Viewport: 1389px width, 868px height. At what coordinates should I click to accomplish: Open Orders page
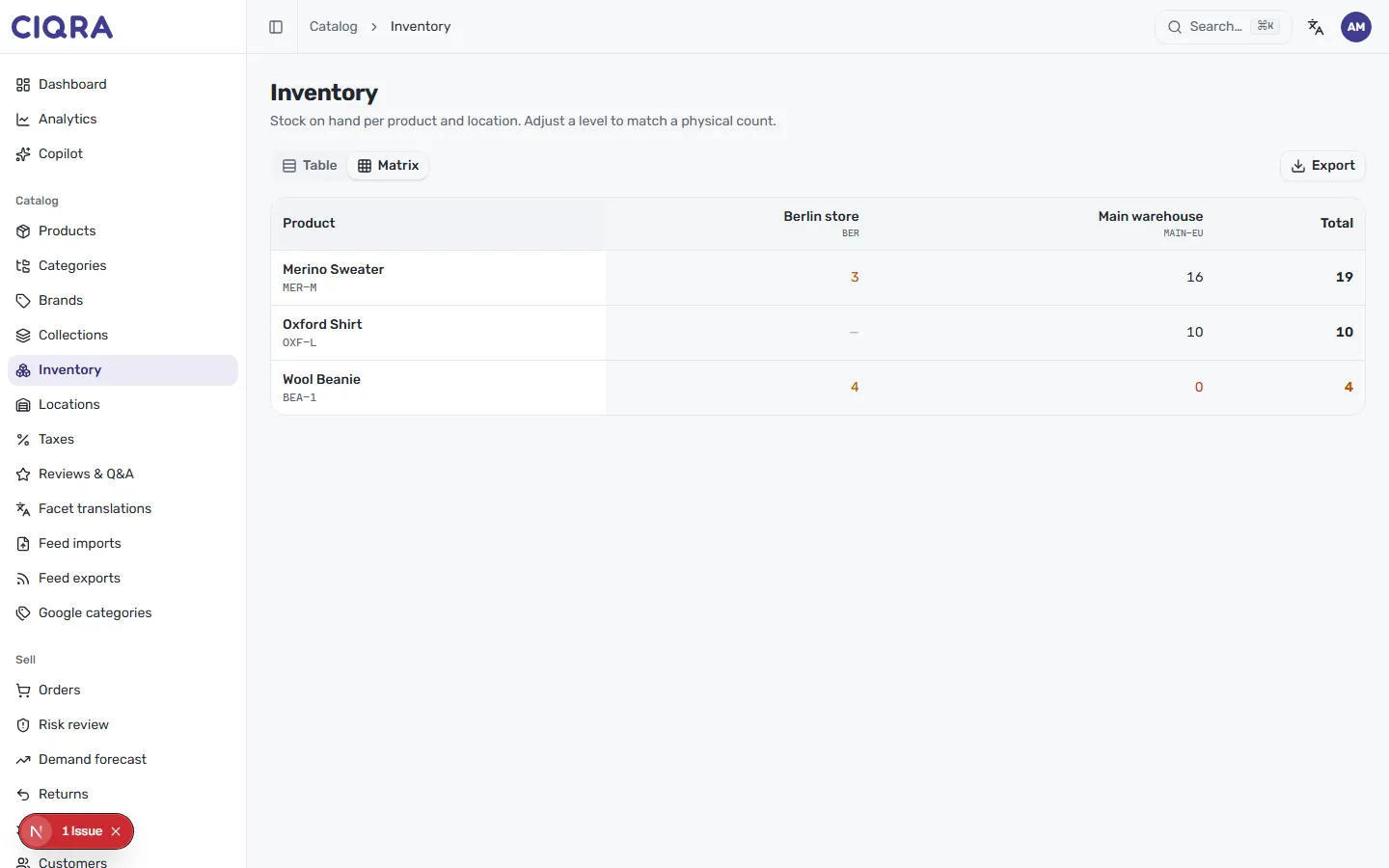tap(123, 691)
